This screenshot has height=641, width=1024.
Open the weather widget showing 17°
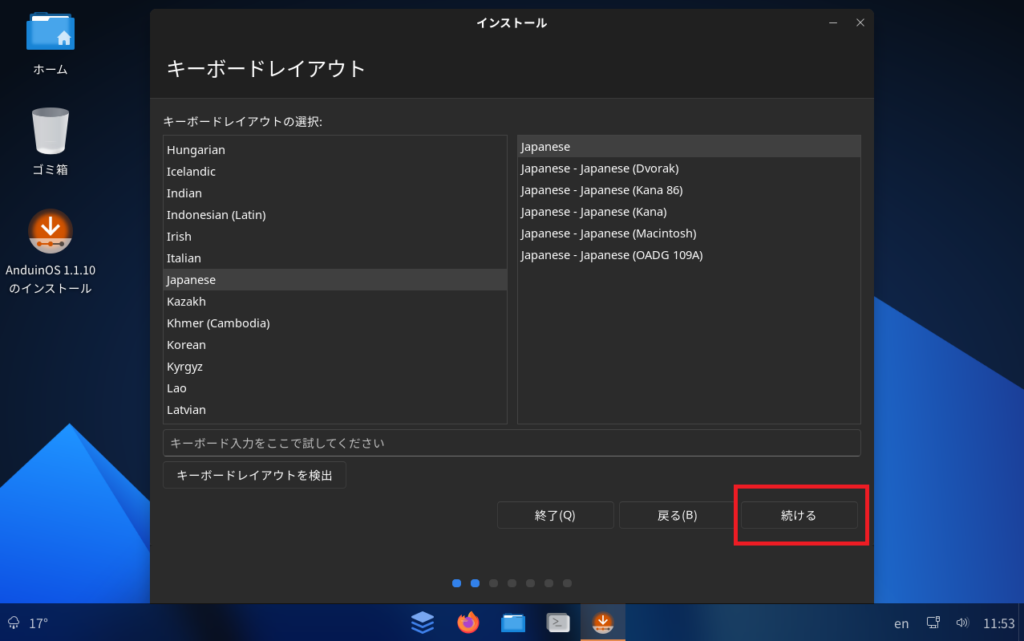[x=28, y=623]
